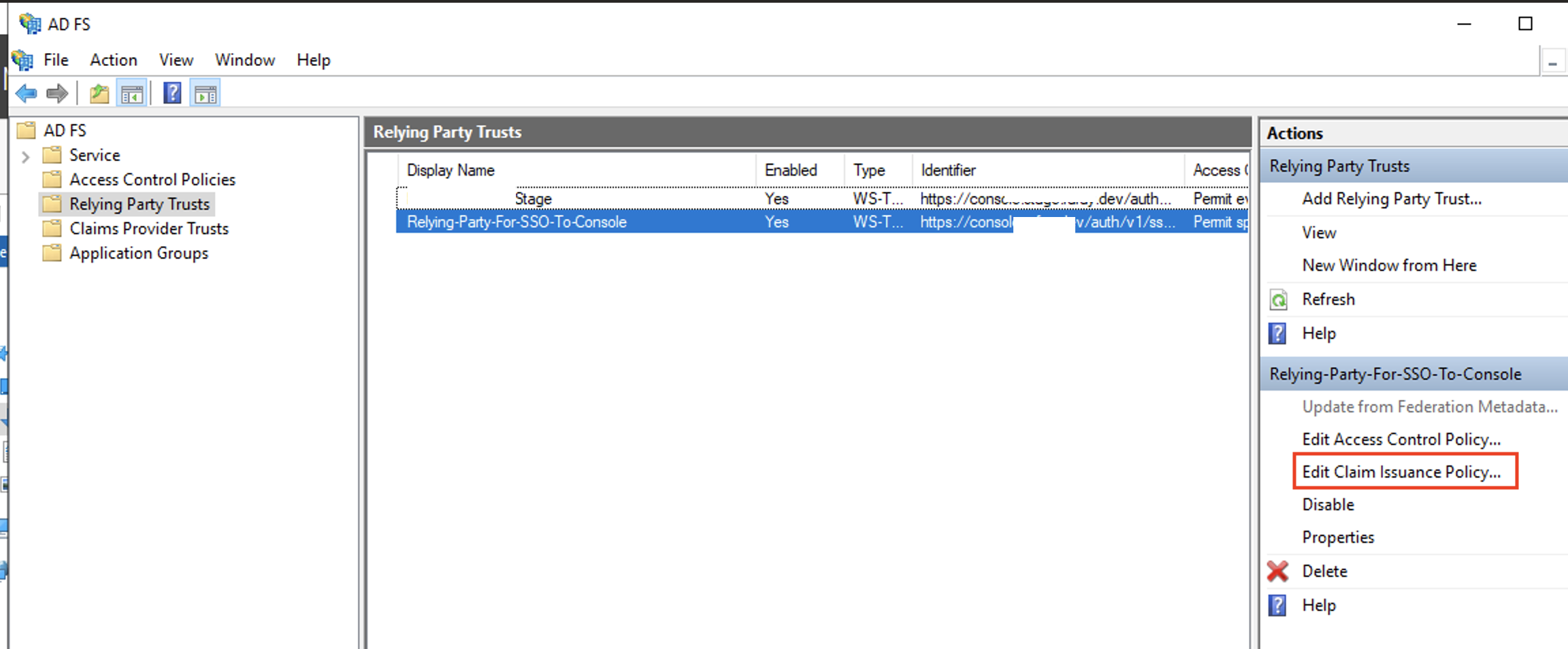The width and height of the screenshot is (1568, 649).
Task: Open Properties of selected trust
Action: [1338, 537]
